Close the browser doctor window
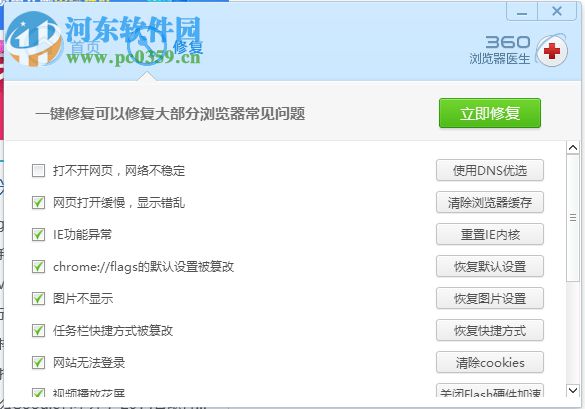The image size is (585, 409). pyautogui.click(x=557, y=12)
